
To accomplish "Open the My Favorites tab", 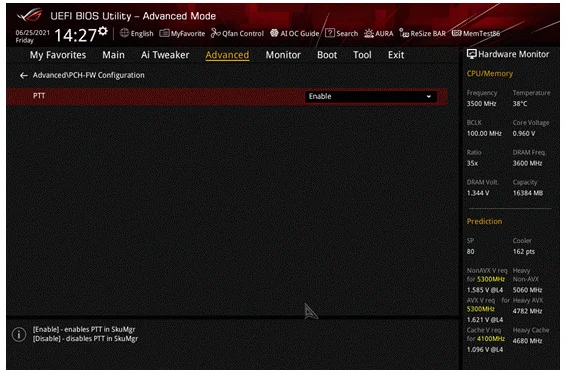I will click(58, 55).
